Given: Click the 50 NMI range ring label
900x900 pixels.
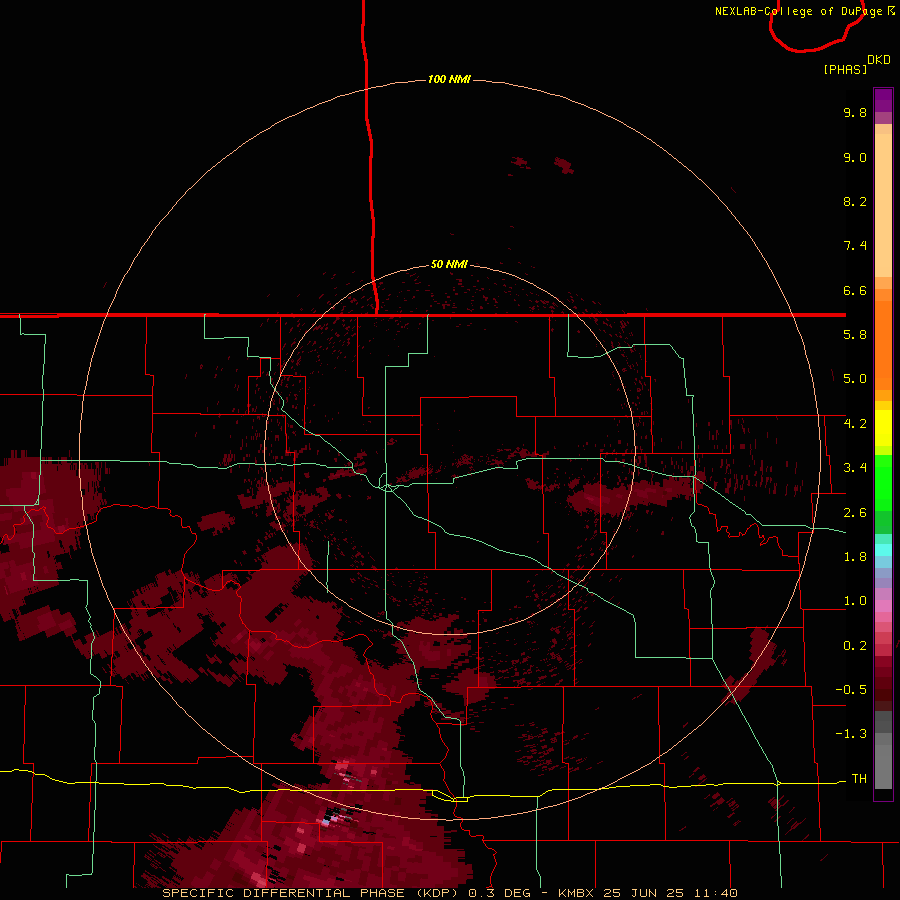Looking at the screenshot, I should (449, 264).
